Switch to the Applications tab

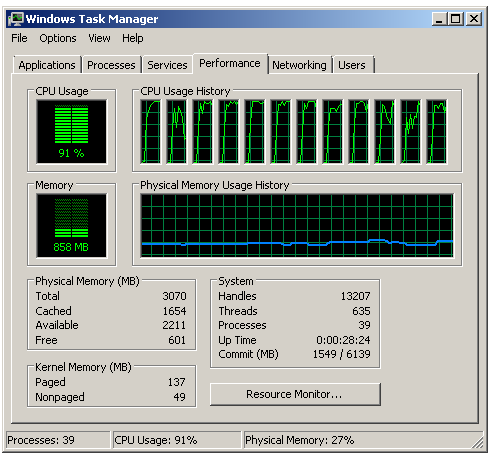(x=47, y=65)
